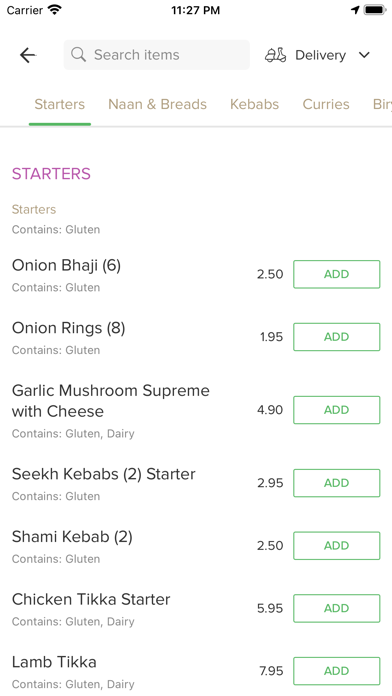Tap the battery icon in status bar

coord(374,10)
